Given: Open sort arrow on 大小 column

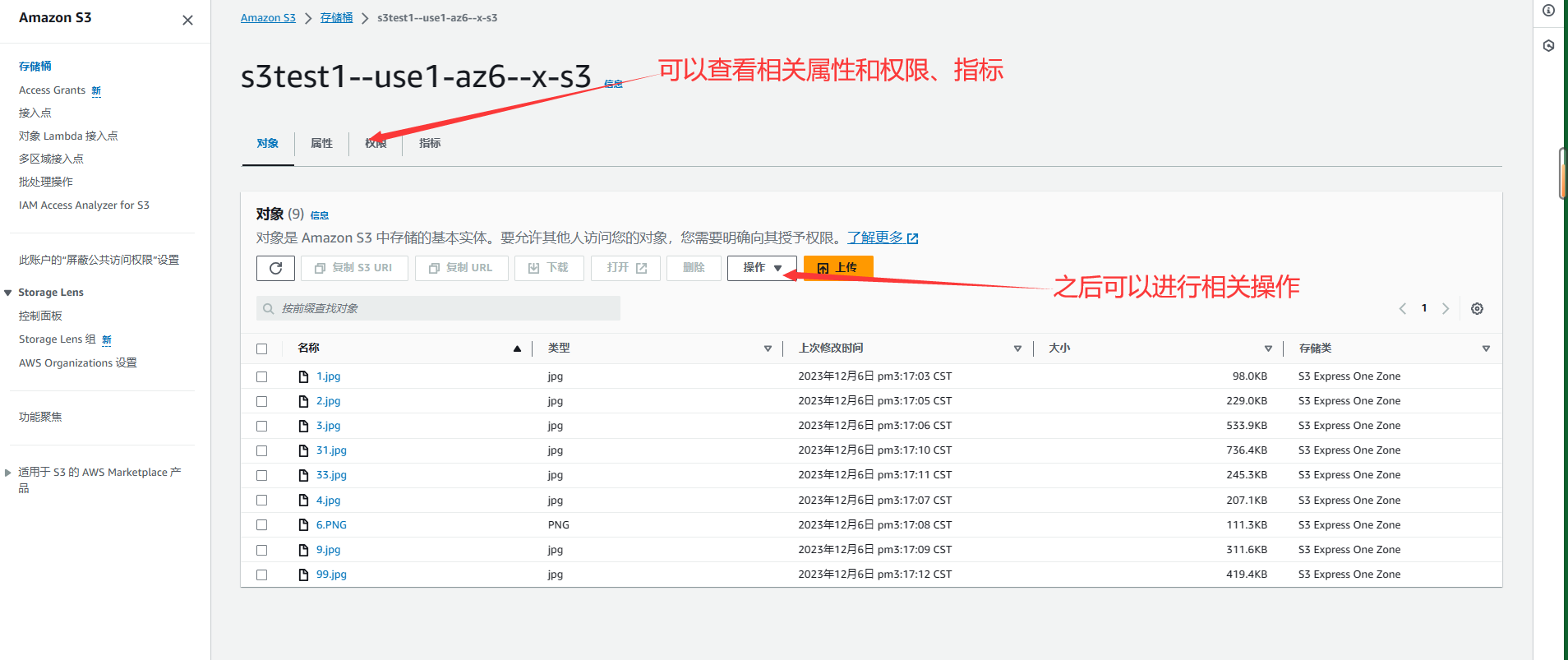Looking at the screenshot, I should tap(1268, 348).
